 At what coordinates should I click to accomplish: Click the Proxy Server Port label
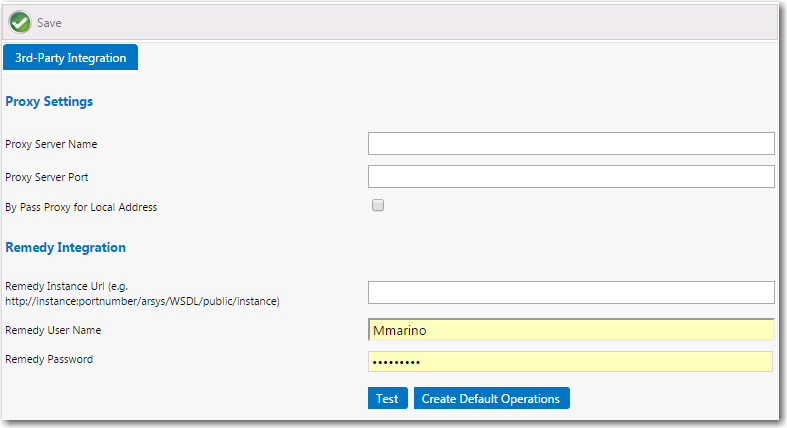click(49, 177)
